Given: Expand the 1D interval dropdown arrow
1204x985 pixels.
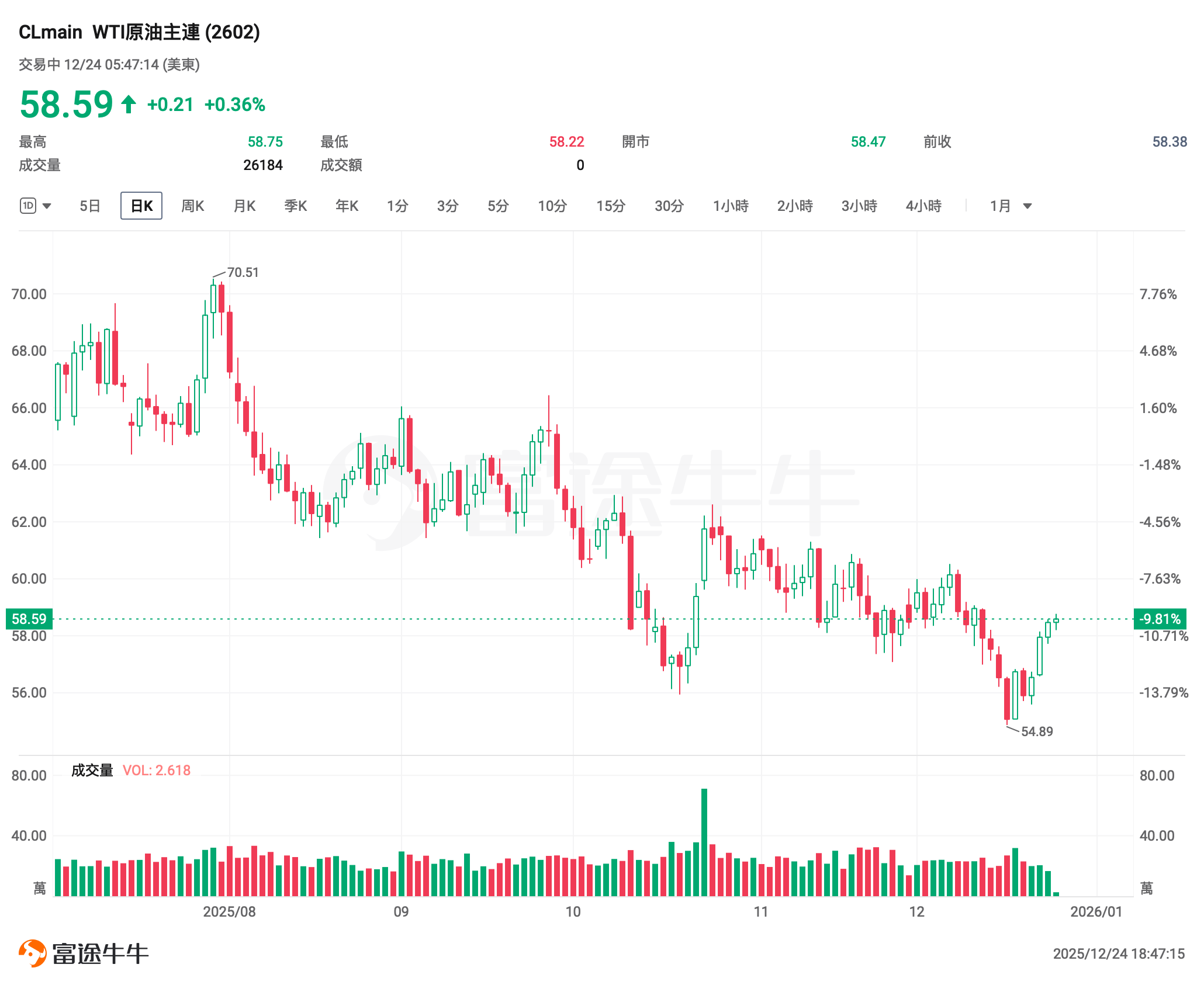Looking at the screenshot, I should tap(47, 206).
